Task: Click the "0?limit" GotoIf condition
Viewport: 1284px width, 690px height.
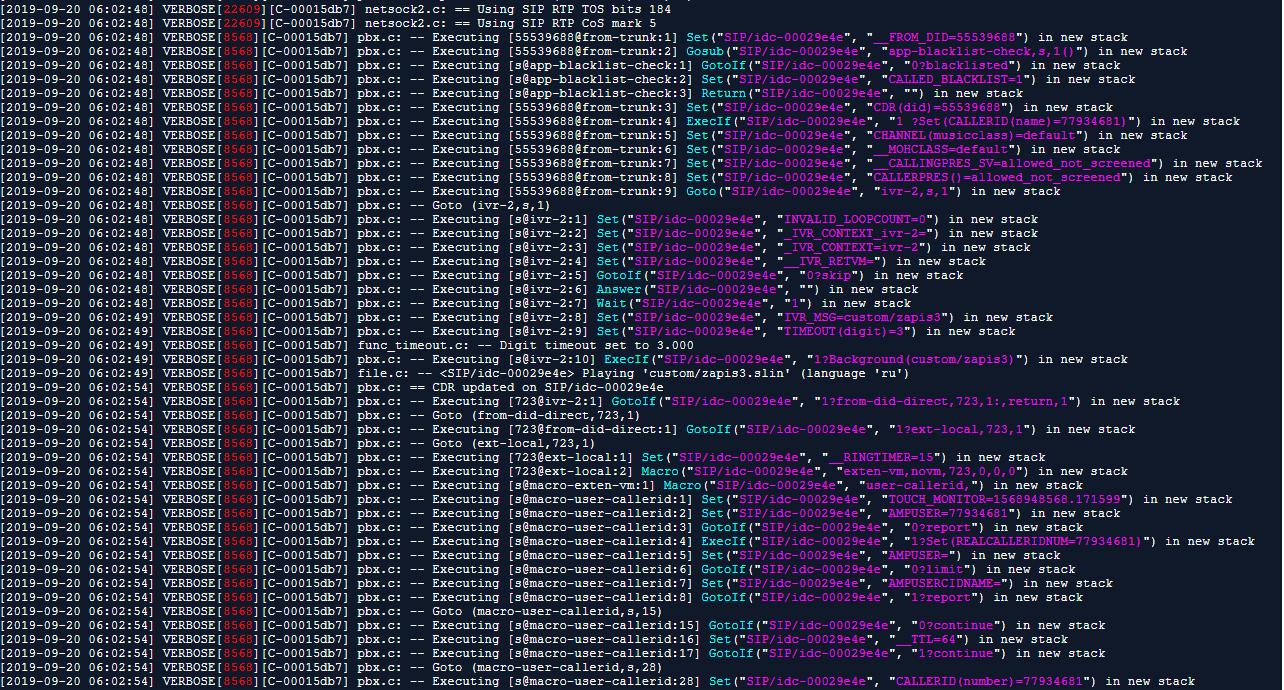Action: [935, 569]
